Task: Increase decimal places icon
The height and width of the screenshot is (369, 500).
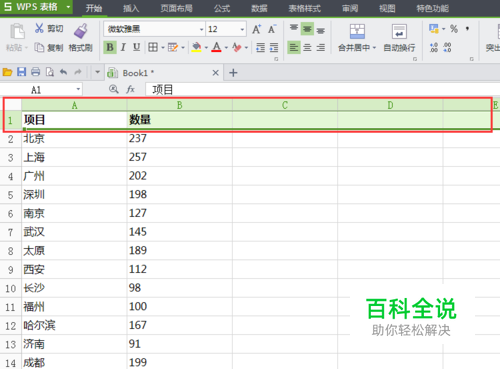Action: (433, 47)
